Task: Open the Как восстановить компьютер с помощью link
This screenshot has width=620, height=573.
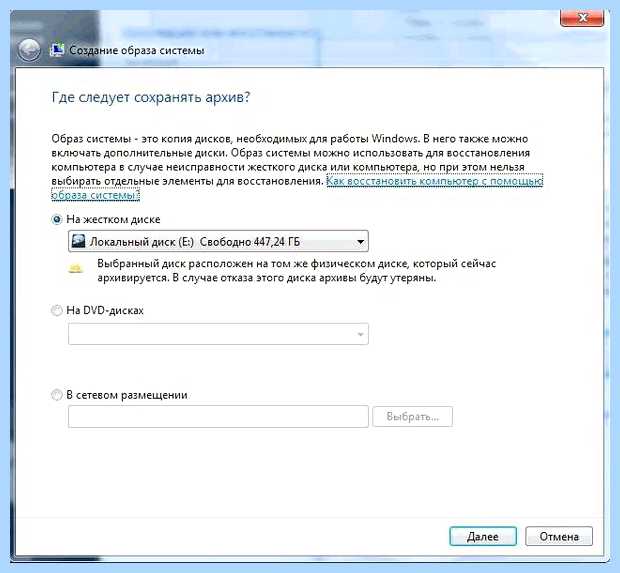Action: click(x=434, y=181)
